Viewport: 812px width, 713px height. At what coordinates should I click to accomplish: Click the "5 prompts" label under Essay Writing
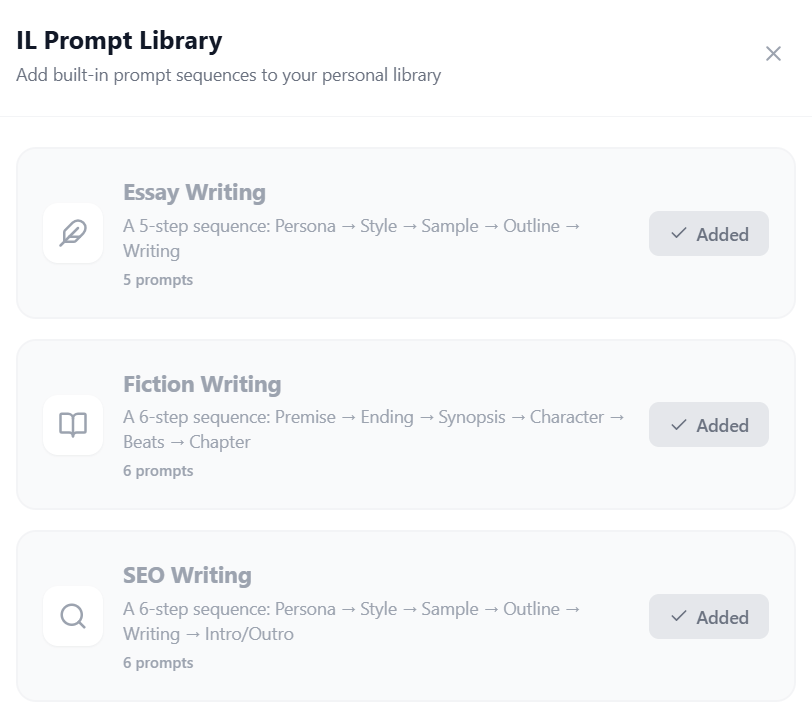coord(158,280)
